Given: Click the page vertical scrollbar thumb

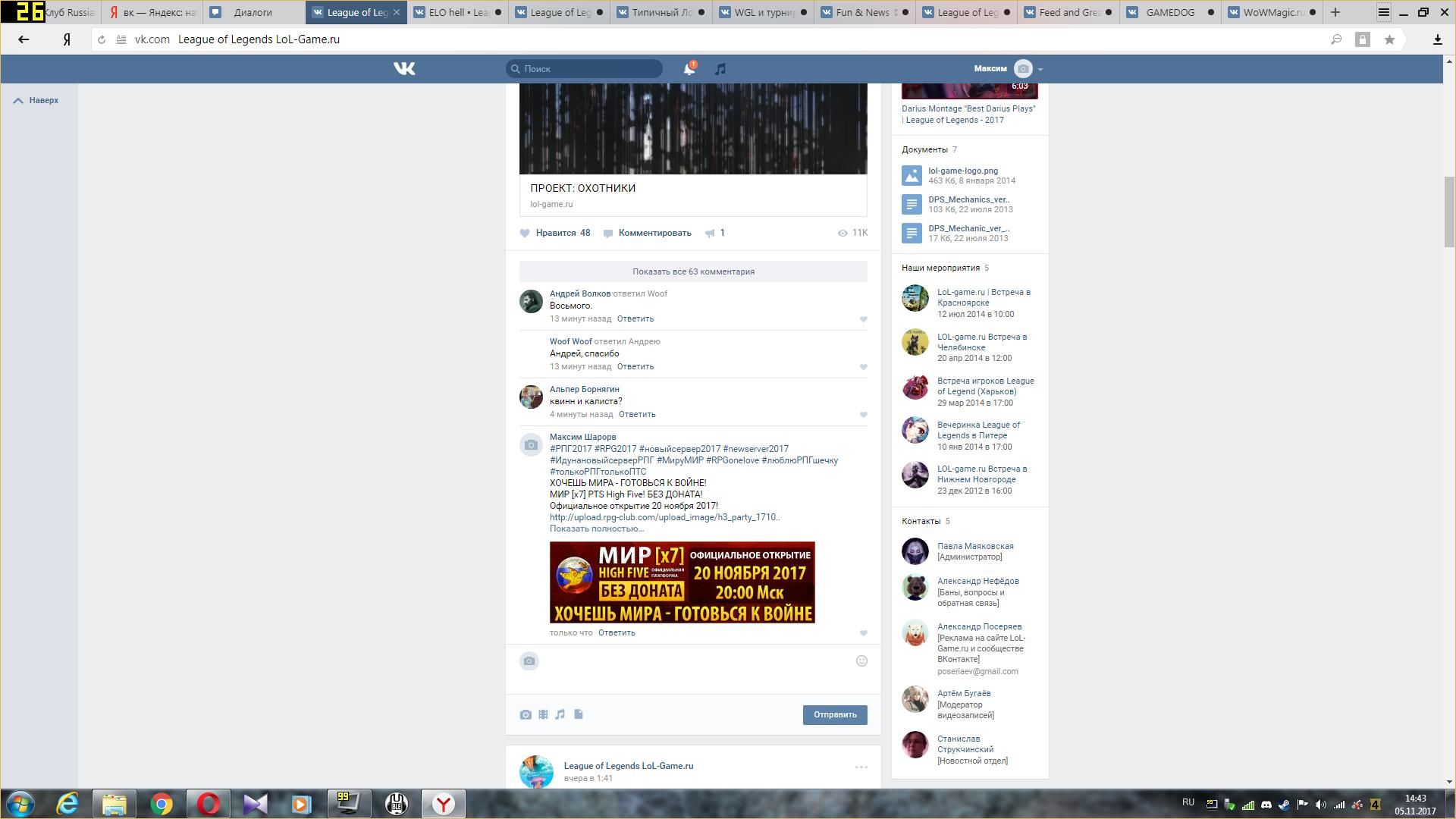Looking at the screenshot, I should coord(1449,212).
